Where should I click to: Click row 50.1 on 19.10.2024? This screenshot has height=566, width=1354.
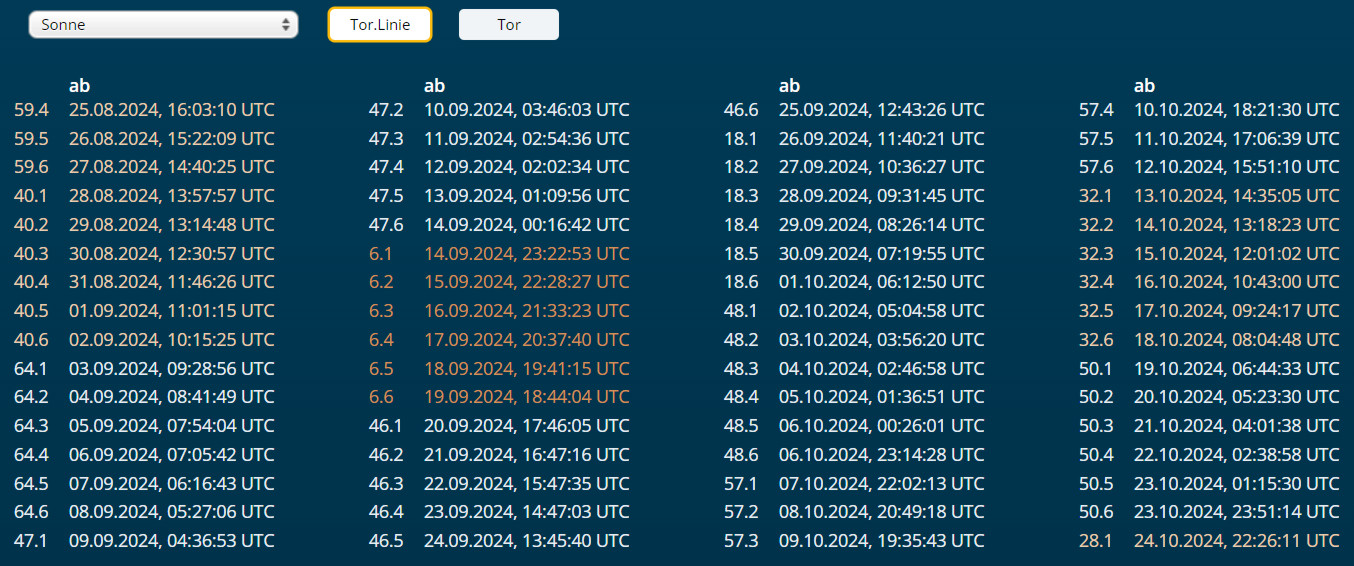coord(1236,369)
